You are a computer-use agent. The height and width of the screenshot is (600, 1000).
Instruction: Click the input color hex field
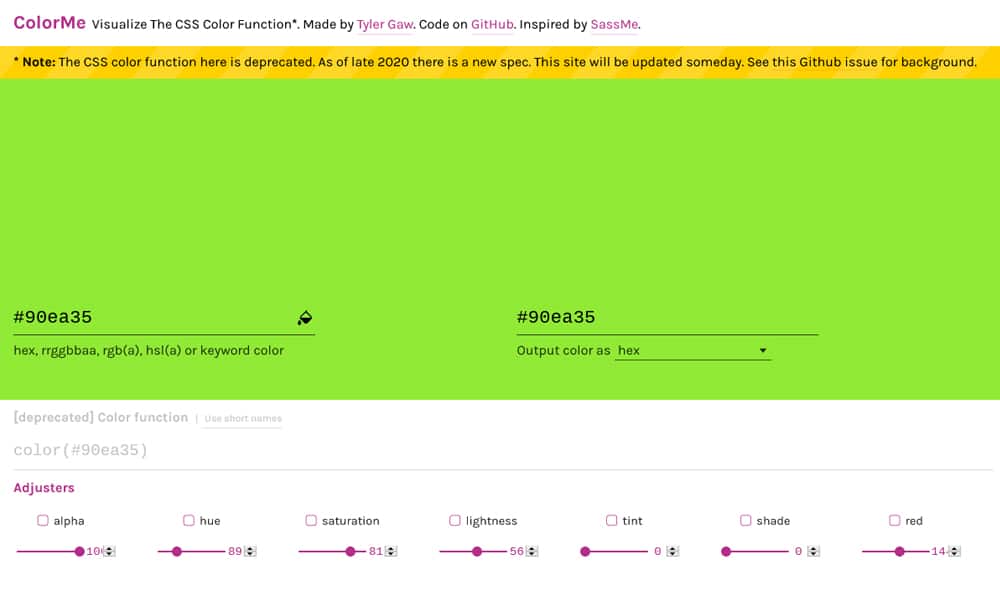(150, 317)
